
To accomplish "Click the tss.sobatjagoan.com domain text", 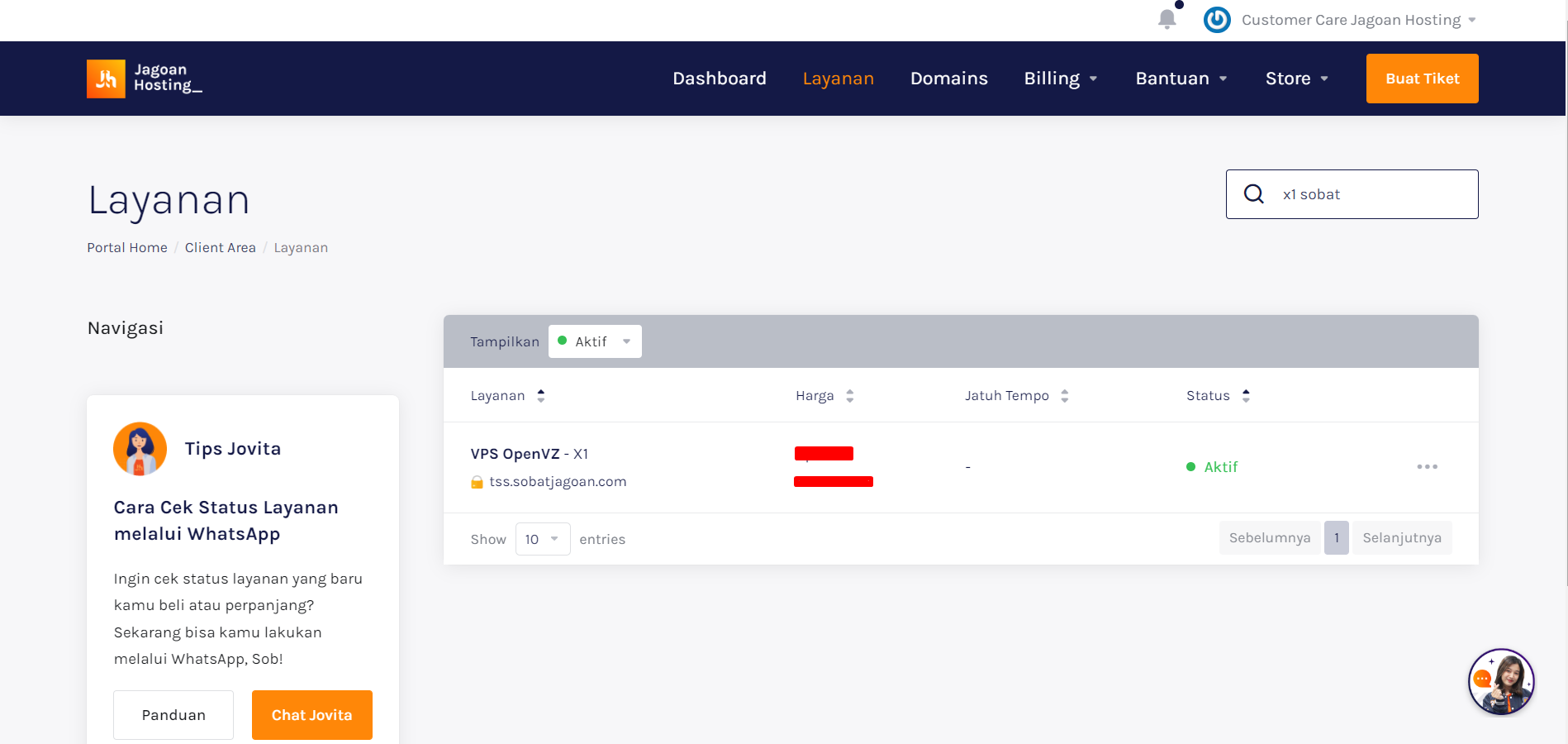I will click(x=558, y=482).
